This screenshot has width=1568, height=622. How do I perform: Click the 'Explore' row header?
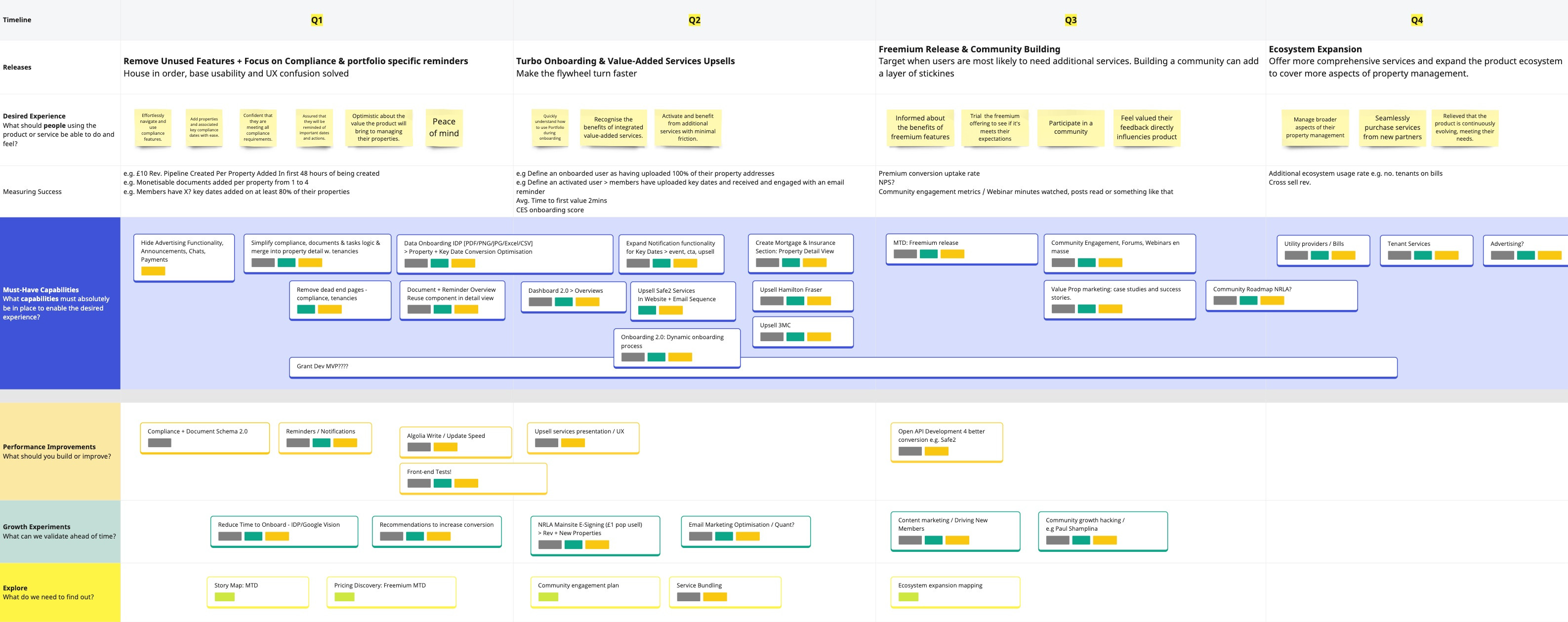(x=60, y=592)
